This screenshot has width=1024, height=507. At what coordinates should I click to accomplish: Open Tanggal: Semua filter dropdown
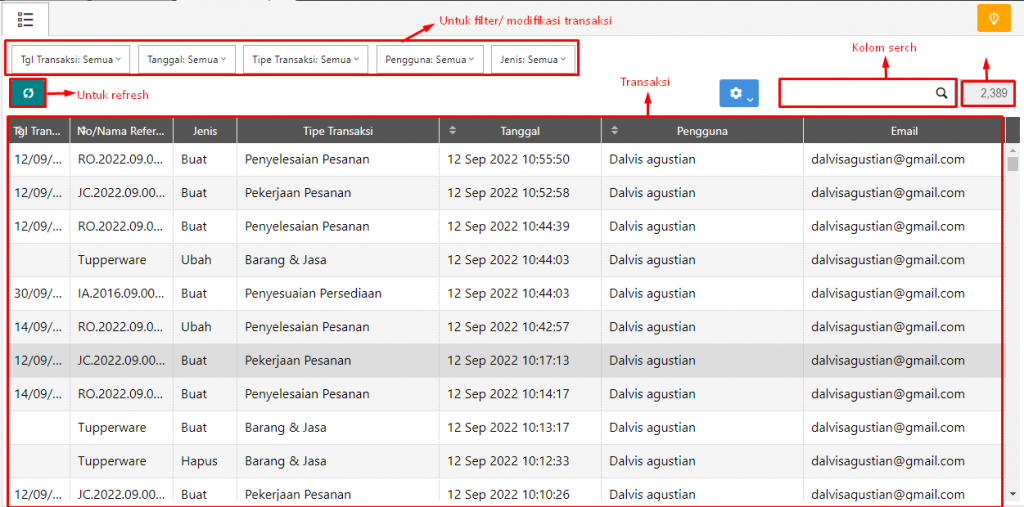pyautogui.click(x=187, y=59)
